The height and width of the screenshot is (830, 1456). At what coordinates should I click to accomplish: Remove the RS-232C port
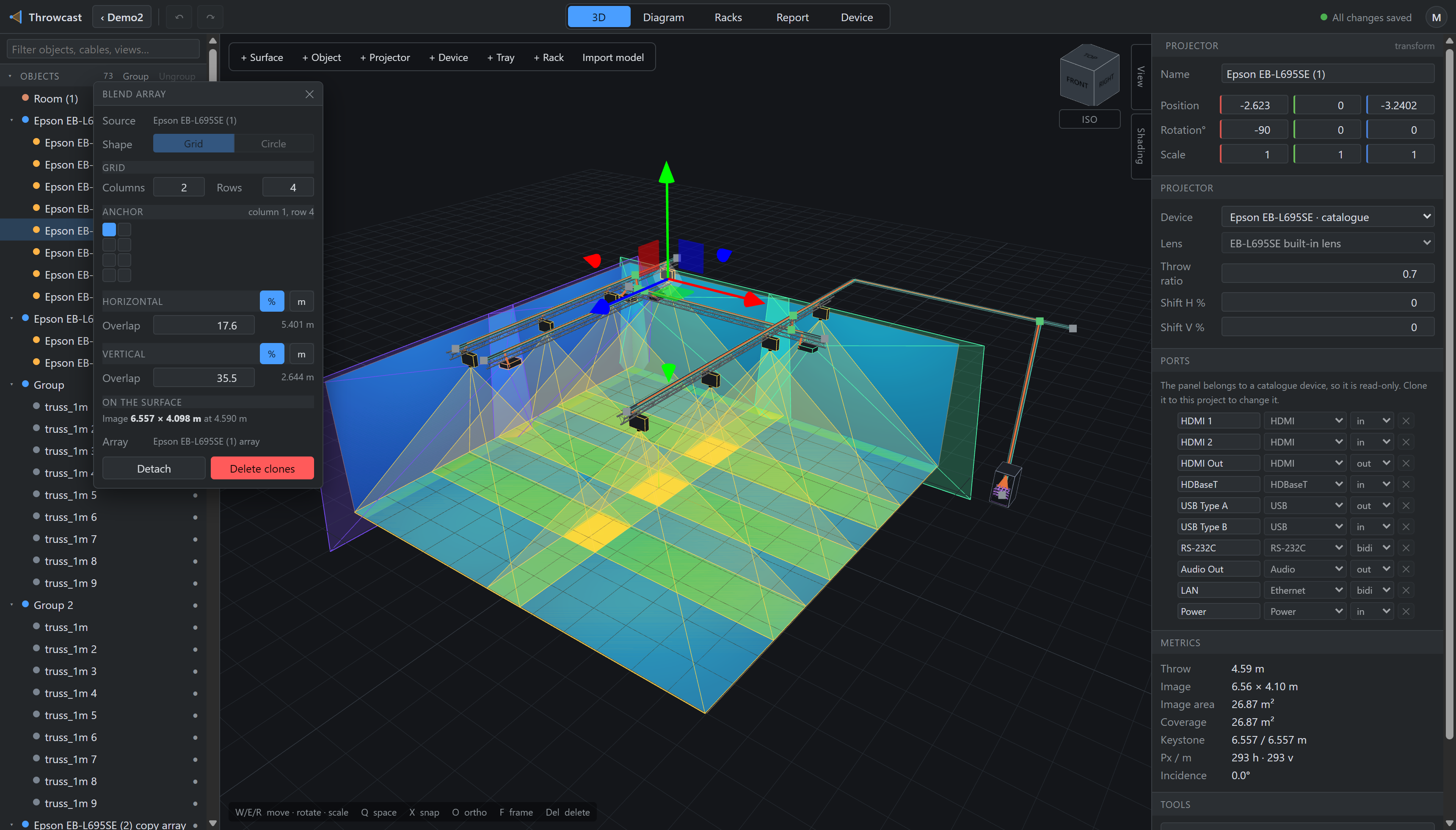[x=1406, y=548]
